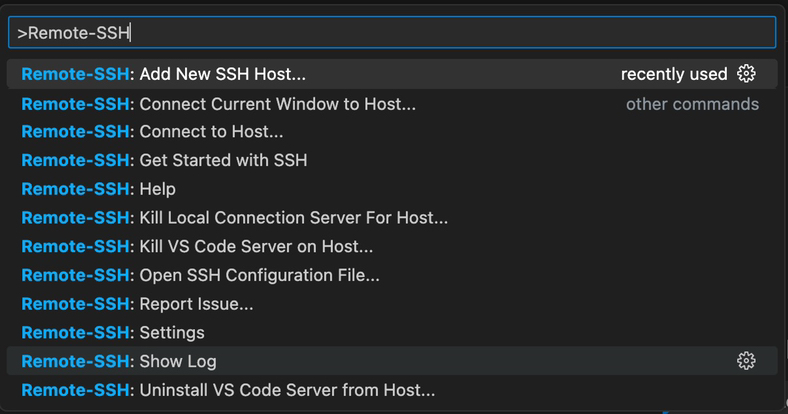Image resolution: width=788 pixels, height=414 pixels.
Task: Select Remote-SSH: Report Issue entry
Action: (x=392, y=303)
